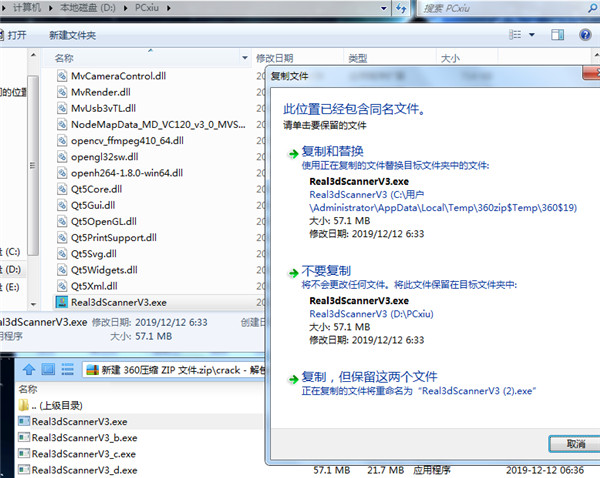Click the list view icon in 360zip
Viewport: 600px width, 478px height.
point(68,370)
